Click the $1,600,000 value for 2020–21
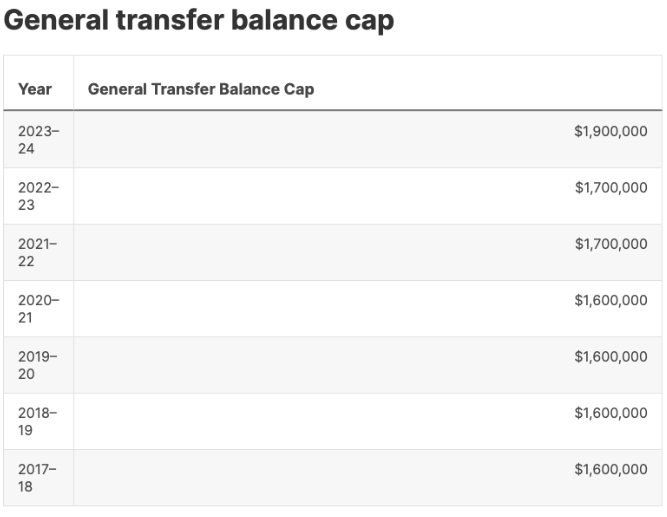 [x=610, y=300]
